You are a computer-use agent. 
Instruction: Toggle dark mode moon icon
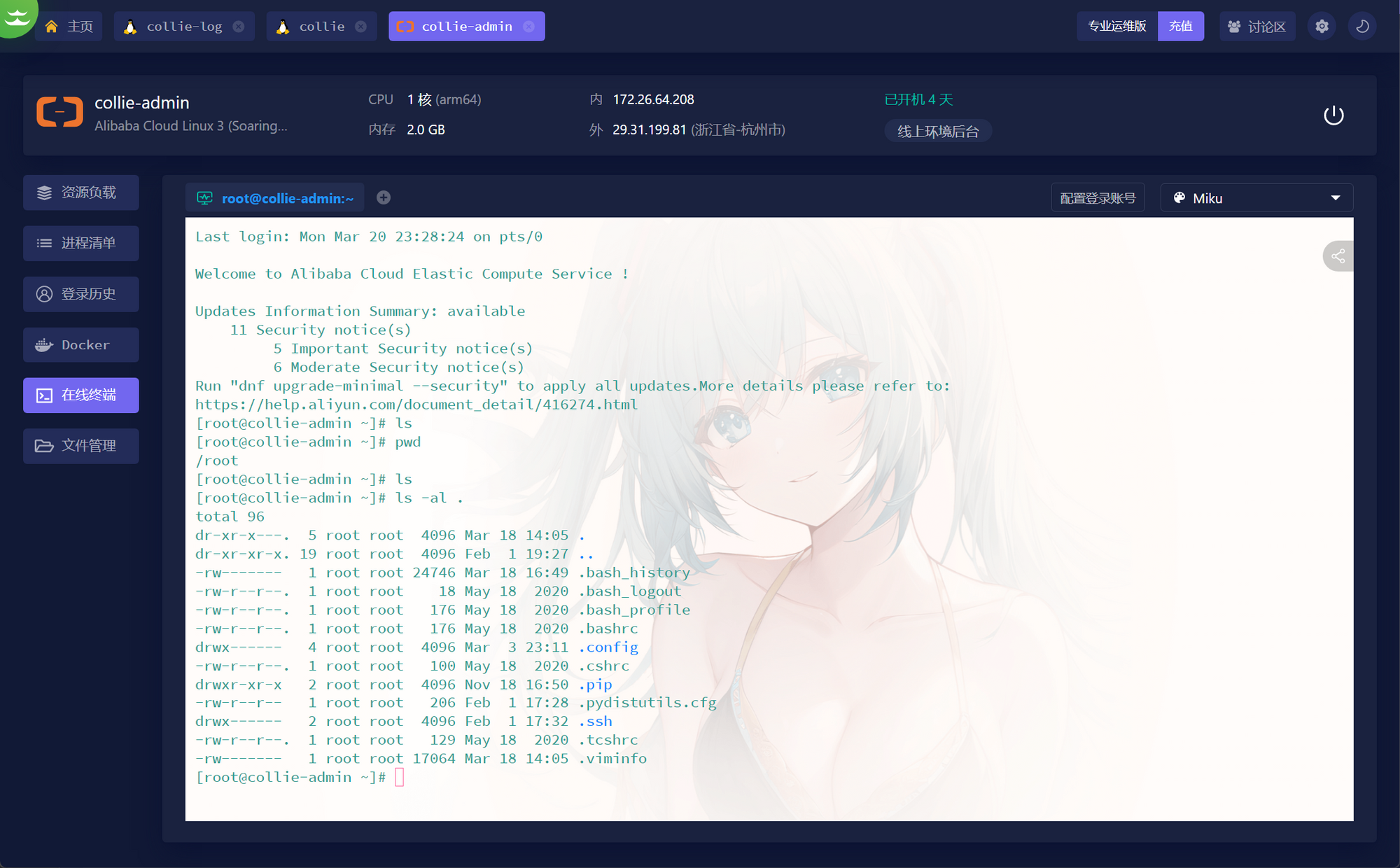click(x=1362, y=27)
